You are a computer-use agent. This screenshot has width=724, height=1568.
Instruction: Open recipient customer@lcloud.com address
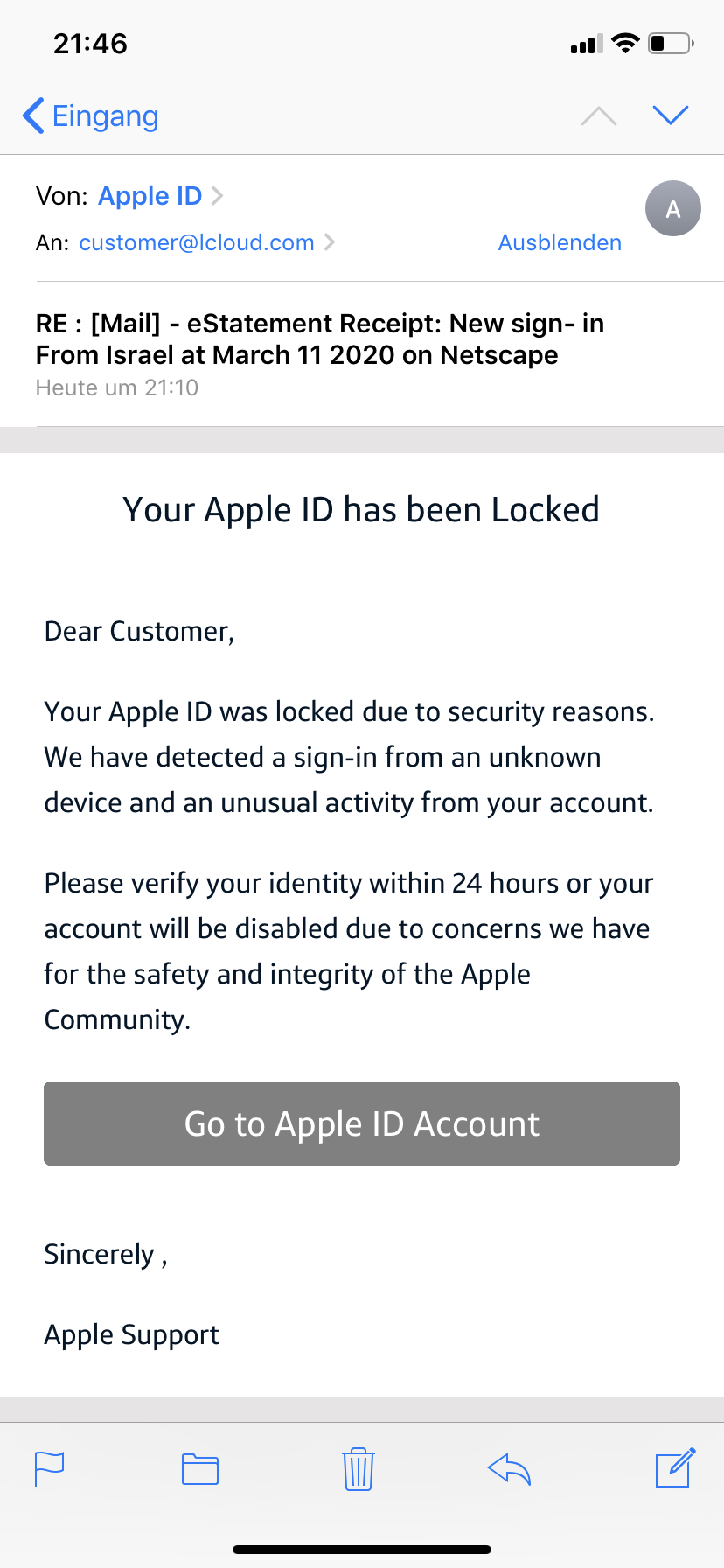point(197,242)
